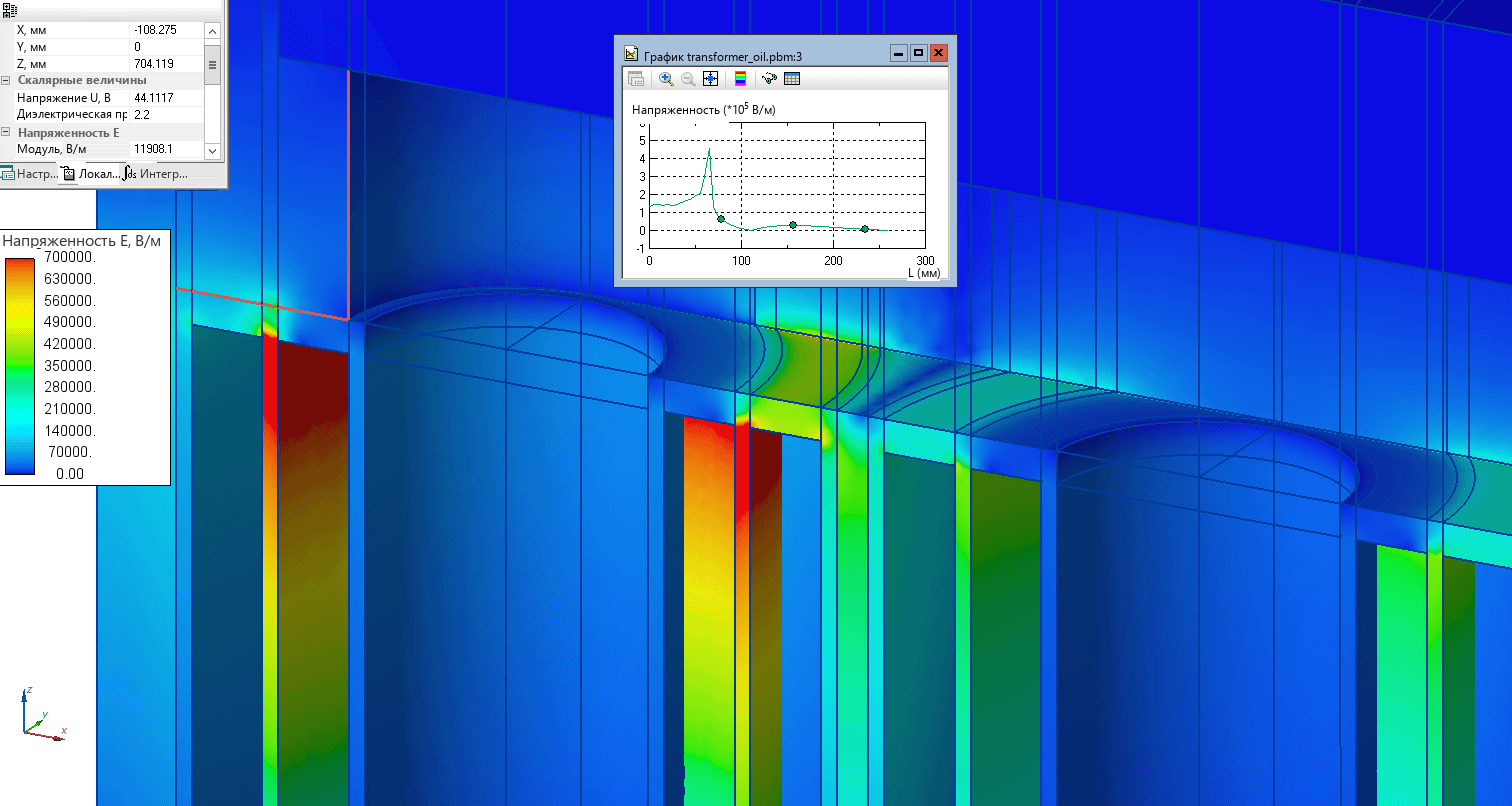This screenshot has width=1512, height=806.
Task: Switch to the Локал... tab
Action: (90, 174)
